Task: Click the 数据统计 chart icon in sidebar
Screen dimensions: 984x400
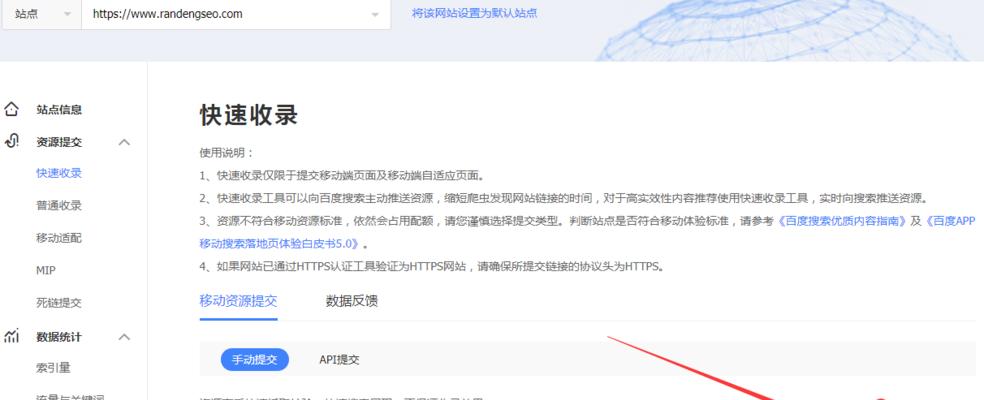Action: click(12, 337)
